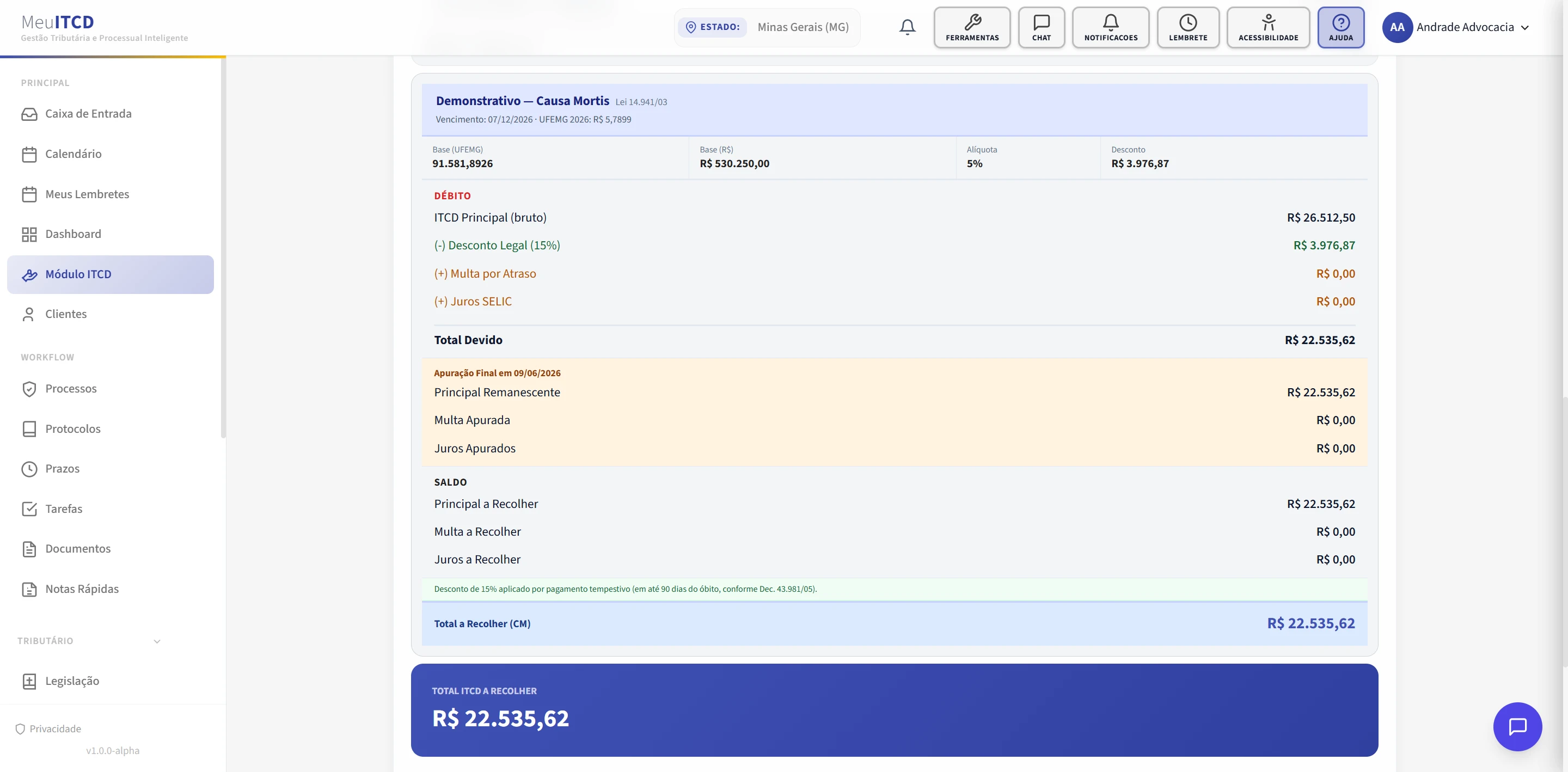1568x772 pixels.
Task: Click the Notas Rápidas note icon
Action: pyautogui.click(x=29, y=590)
